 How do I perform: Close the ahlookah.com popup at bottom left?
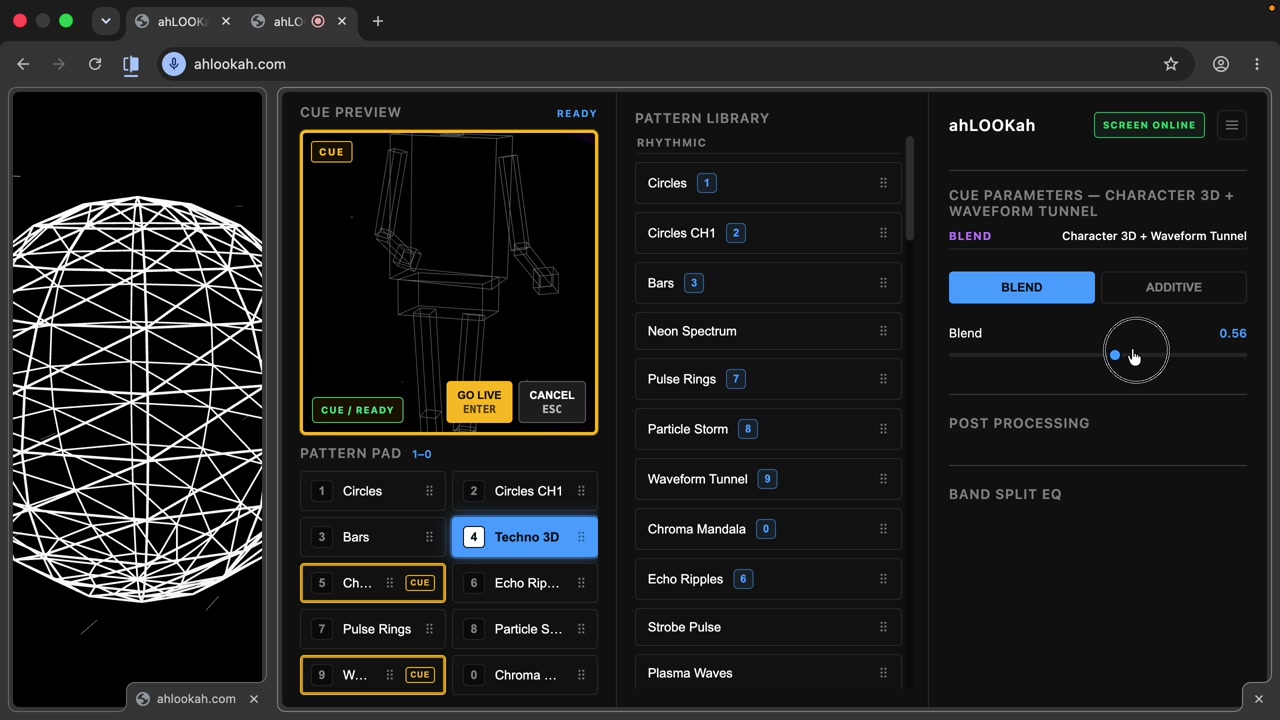(253, 699)
